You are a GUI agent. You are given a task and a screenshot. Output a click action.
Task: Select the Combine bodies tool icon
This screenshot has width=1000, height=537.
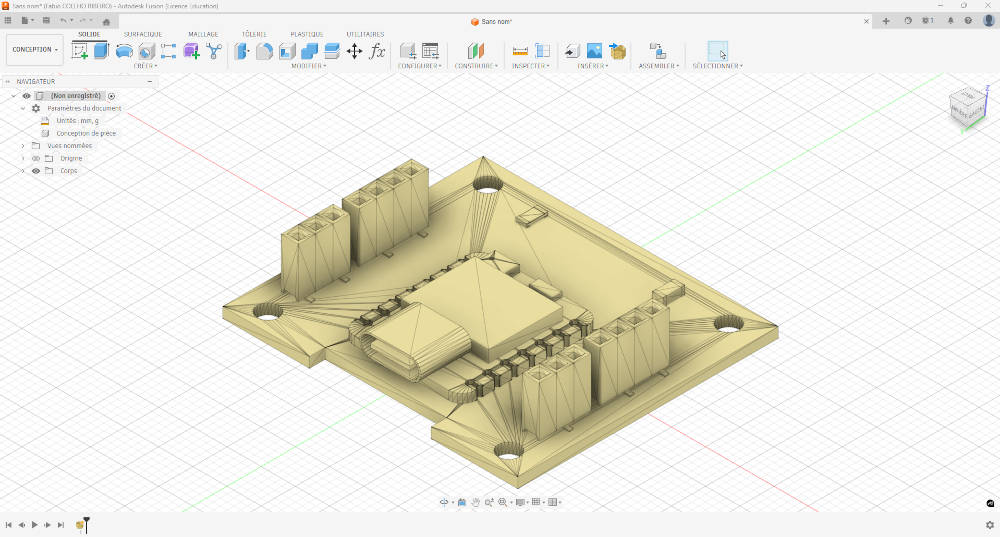309,51
